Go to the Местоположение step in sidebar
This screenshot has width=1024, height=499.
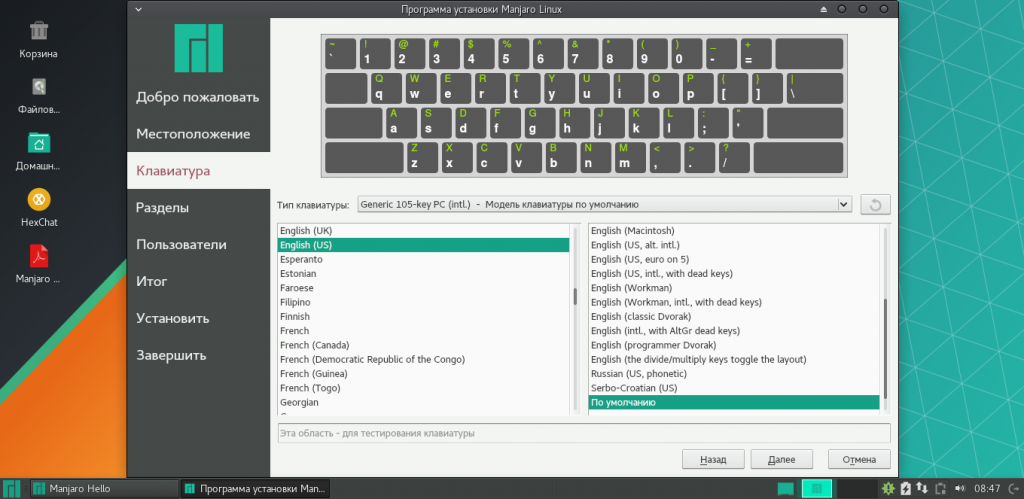click(192, 133)
